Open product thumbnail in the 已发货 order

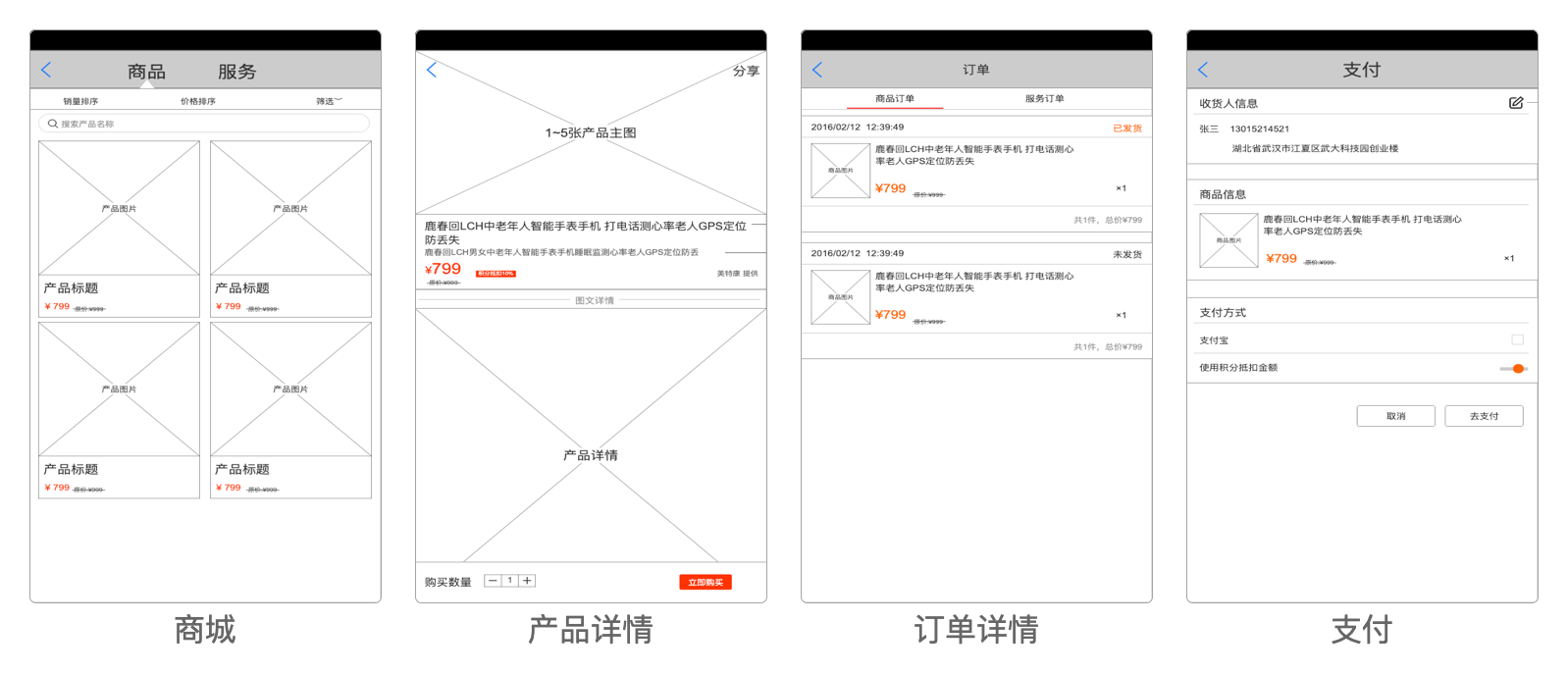(x=841, y=171)
